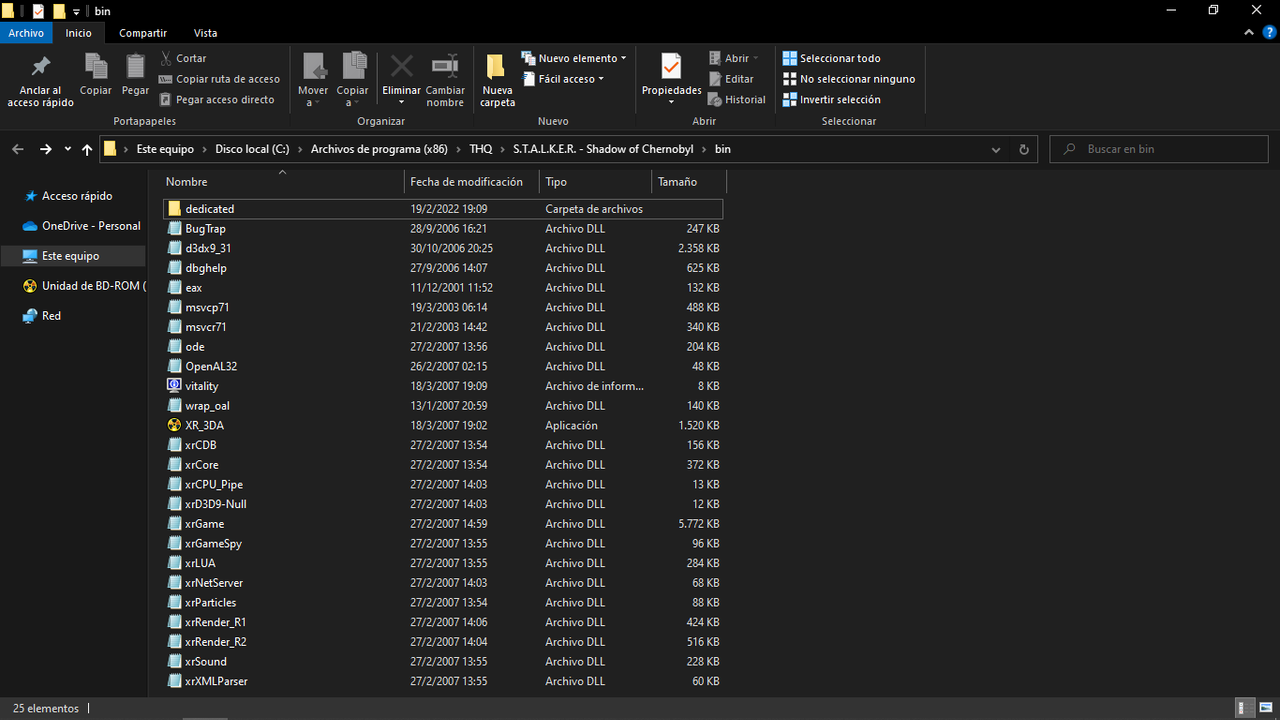This screenshot has width=1280, height=720.
Task: Click Seleccionar todo
Action: pos(831,58)
